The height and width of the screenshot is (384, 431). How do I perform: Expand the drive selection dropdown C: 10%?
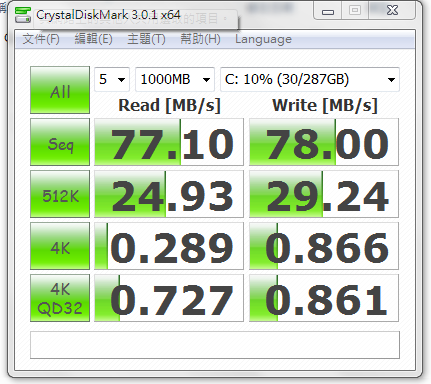point(310,79)
